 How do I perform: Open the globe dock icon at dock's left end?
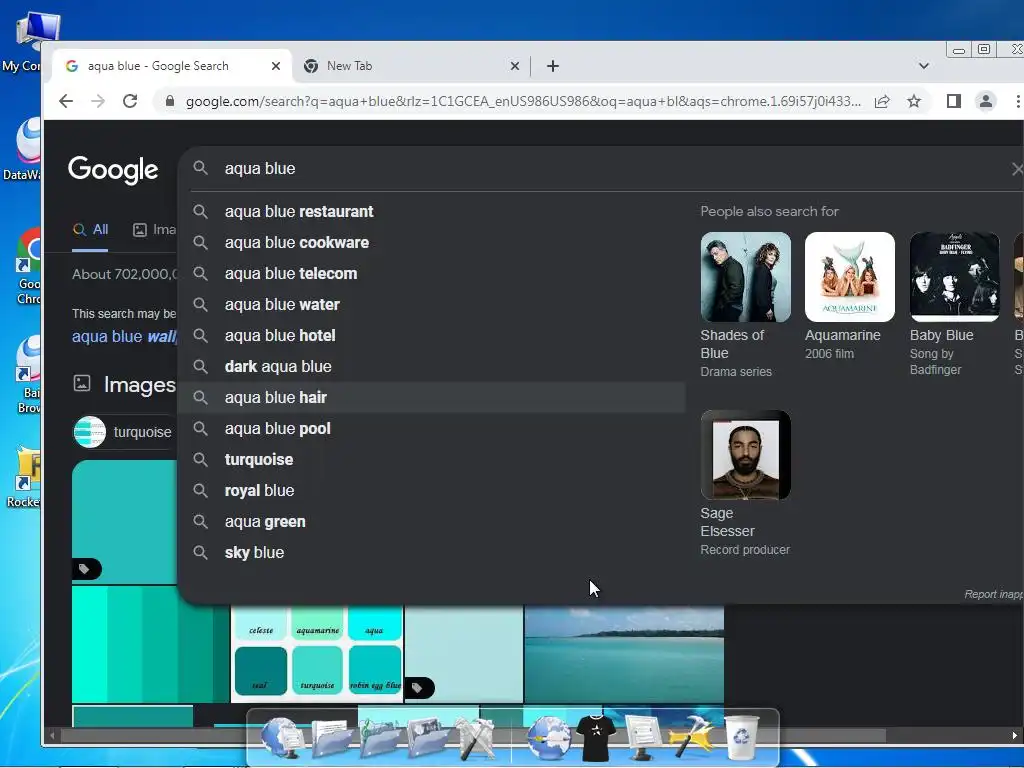[282, 738]
